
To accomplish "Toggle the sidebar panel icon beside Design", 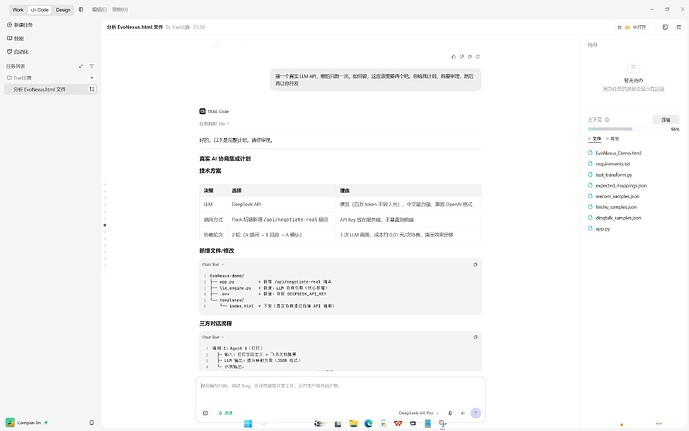I will pos(81,9).
